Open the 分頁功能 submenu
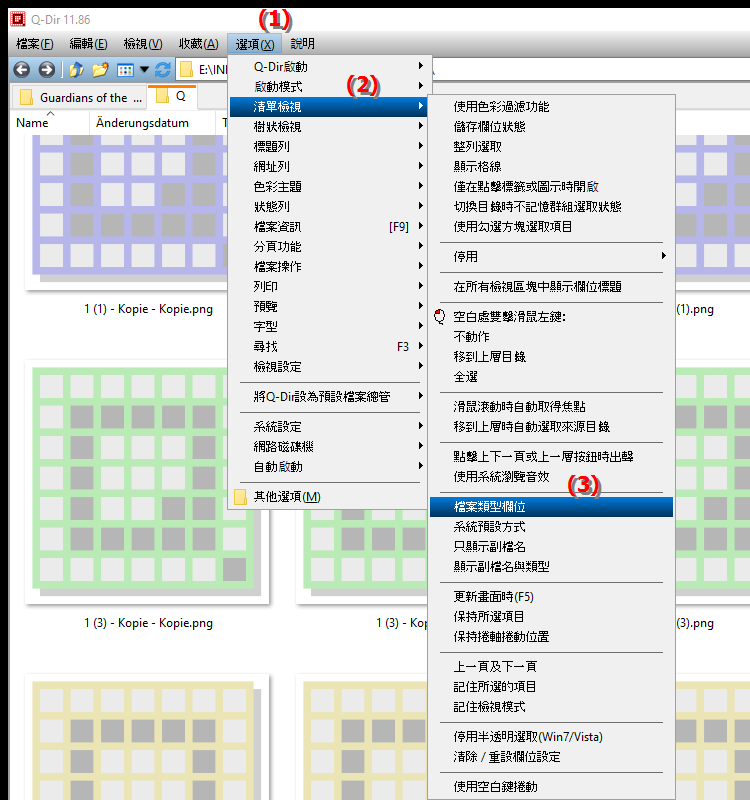The width and height of the screenshot is (750, 800). pos(328,246)
